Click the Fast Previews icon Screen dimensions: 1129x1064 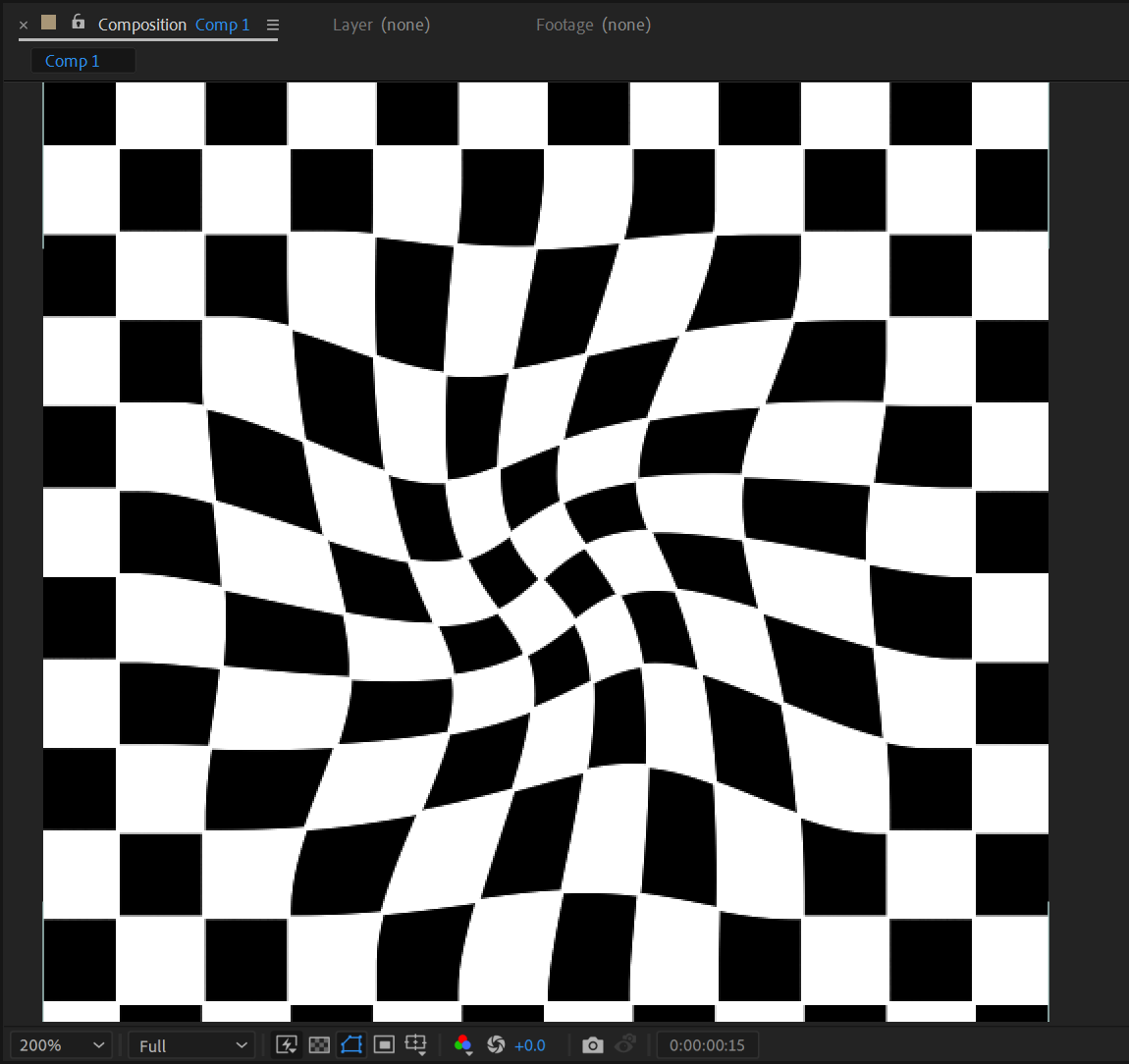pos(287,1044)
